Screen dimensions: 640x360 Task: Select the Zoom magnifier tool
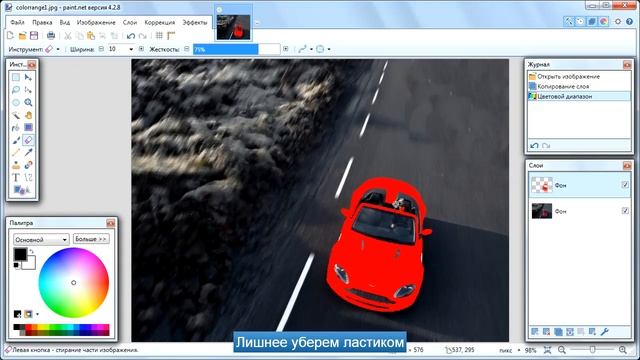point(28,102)
